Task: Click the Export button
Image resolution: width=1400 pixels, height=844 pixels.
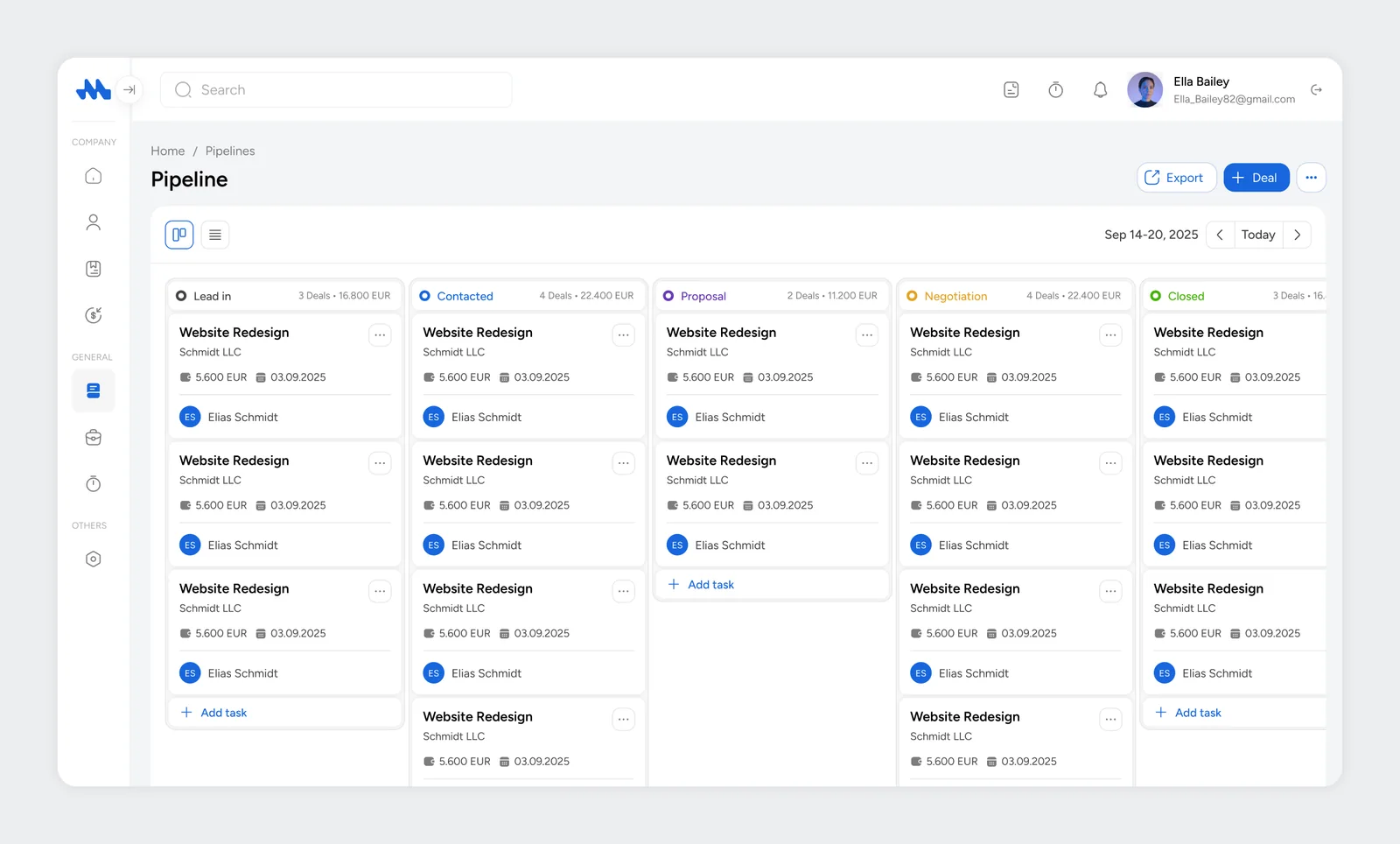Action: click(x=1177, y=178)
